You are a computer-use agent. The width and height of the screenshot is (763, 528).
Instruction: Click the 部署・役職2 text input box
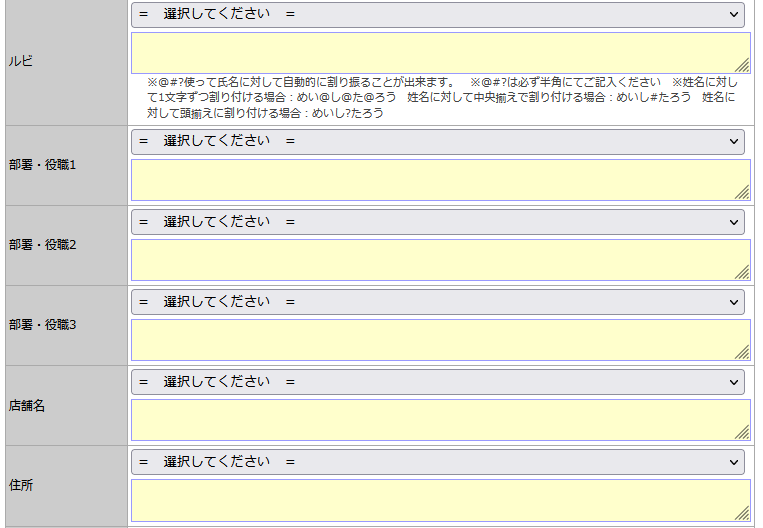coord(440,260)
